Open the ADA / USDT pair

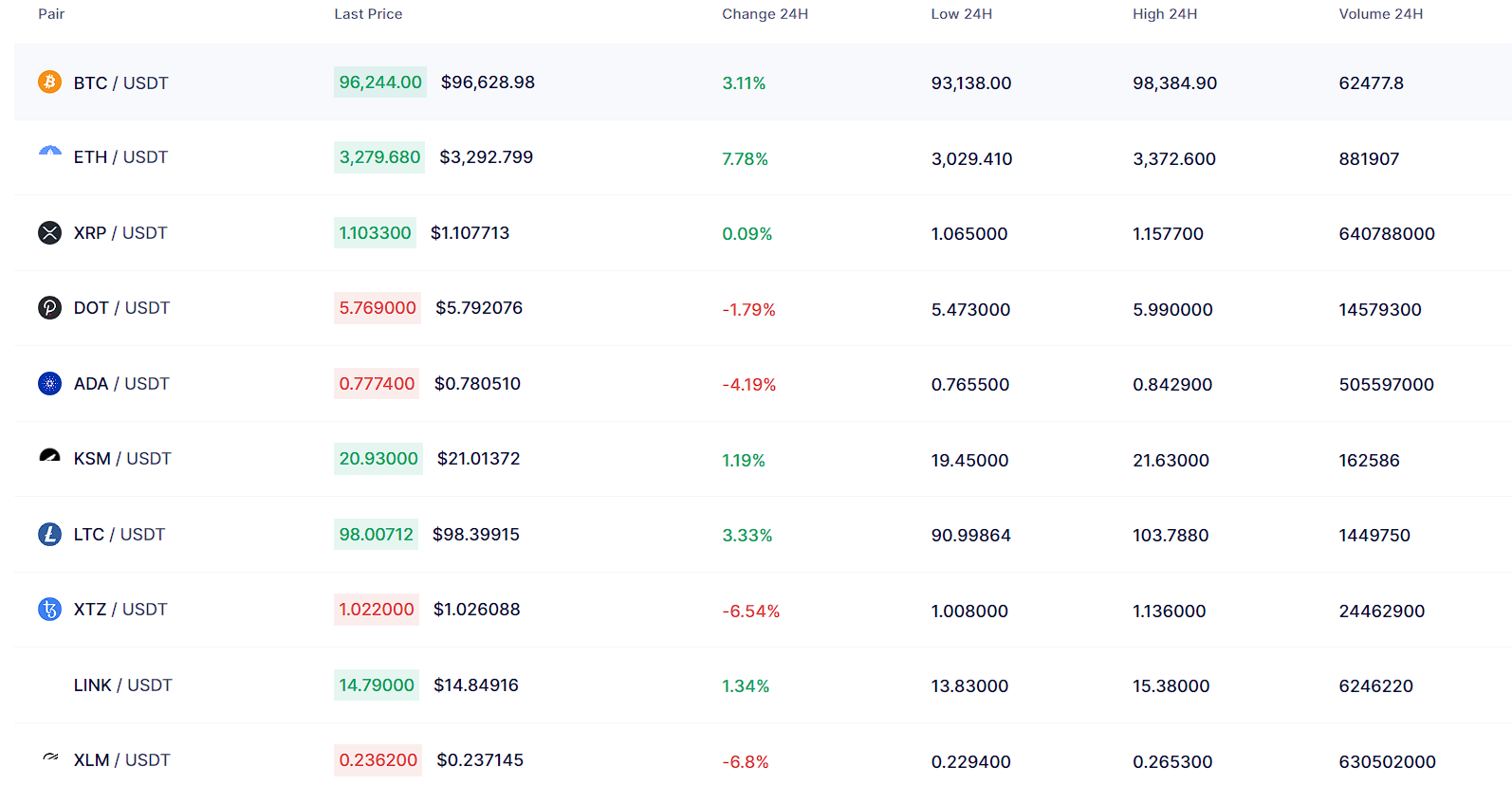[x=121, y=384]
